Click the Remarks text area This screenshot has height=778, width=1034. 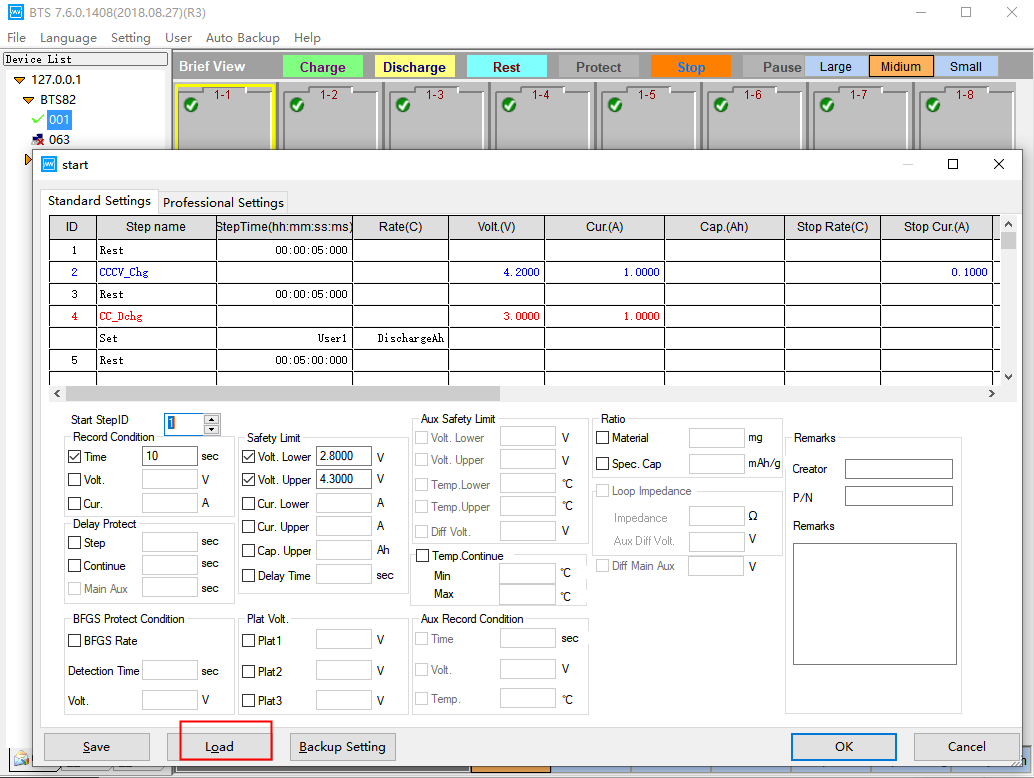coord(874,604)
